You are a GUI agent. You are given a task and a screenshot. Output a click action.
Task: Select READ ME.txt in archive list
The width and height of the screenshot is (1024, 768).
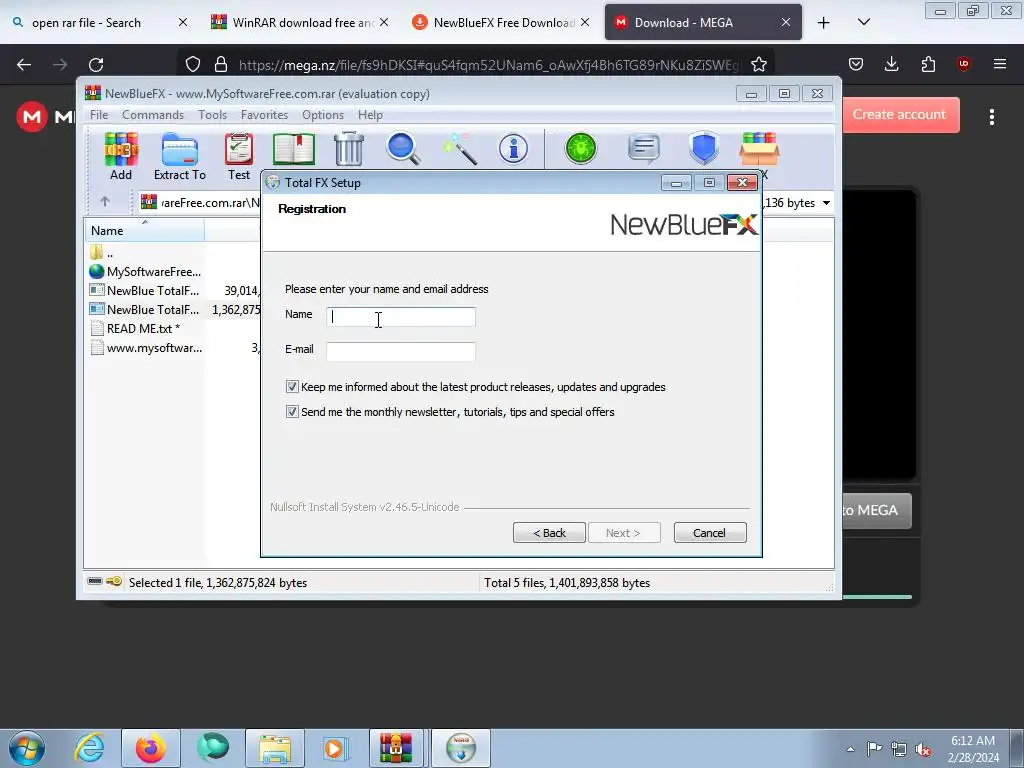(x=144, y=328)
